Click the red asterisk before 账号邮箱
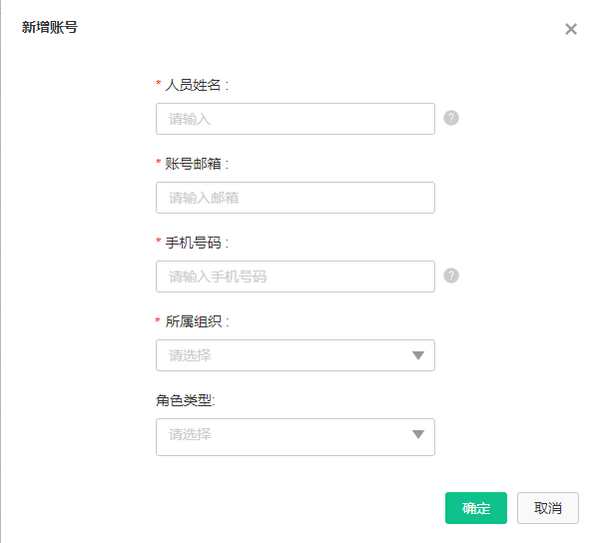This screenshot has height=543, width=598. 158,162
